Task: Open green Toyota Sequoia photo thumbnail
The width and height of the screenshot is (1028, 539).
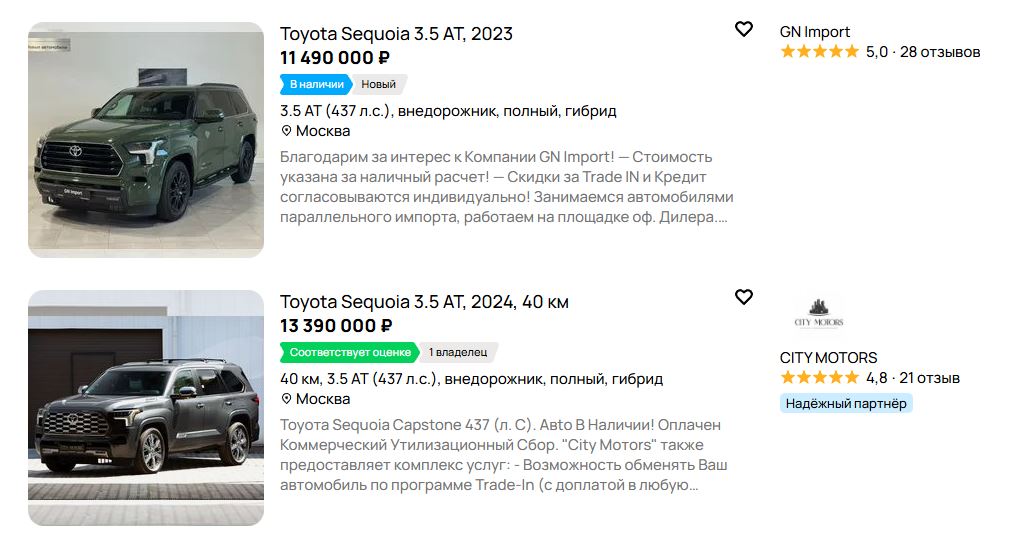Action: click(x=146, y=140)
